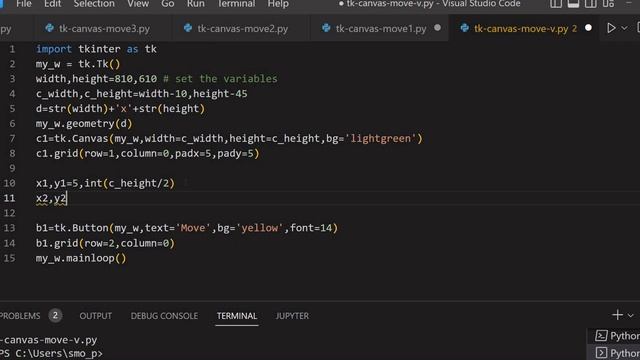Click line number 9 in the gutter
Screen dimensions: 640x360
coord(12,168)
